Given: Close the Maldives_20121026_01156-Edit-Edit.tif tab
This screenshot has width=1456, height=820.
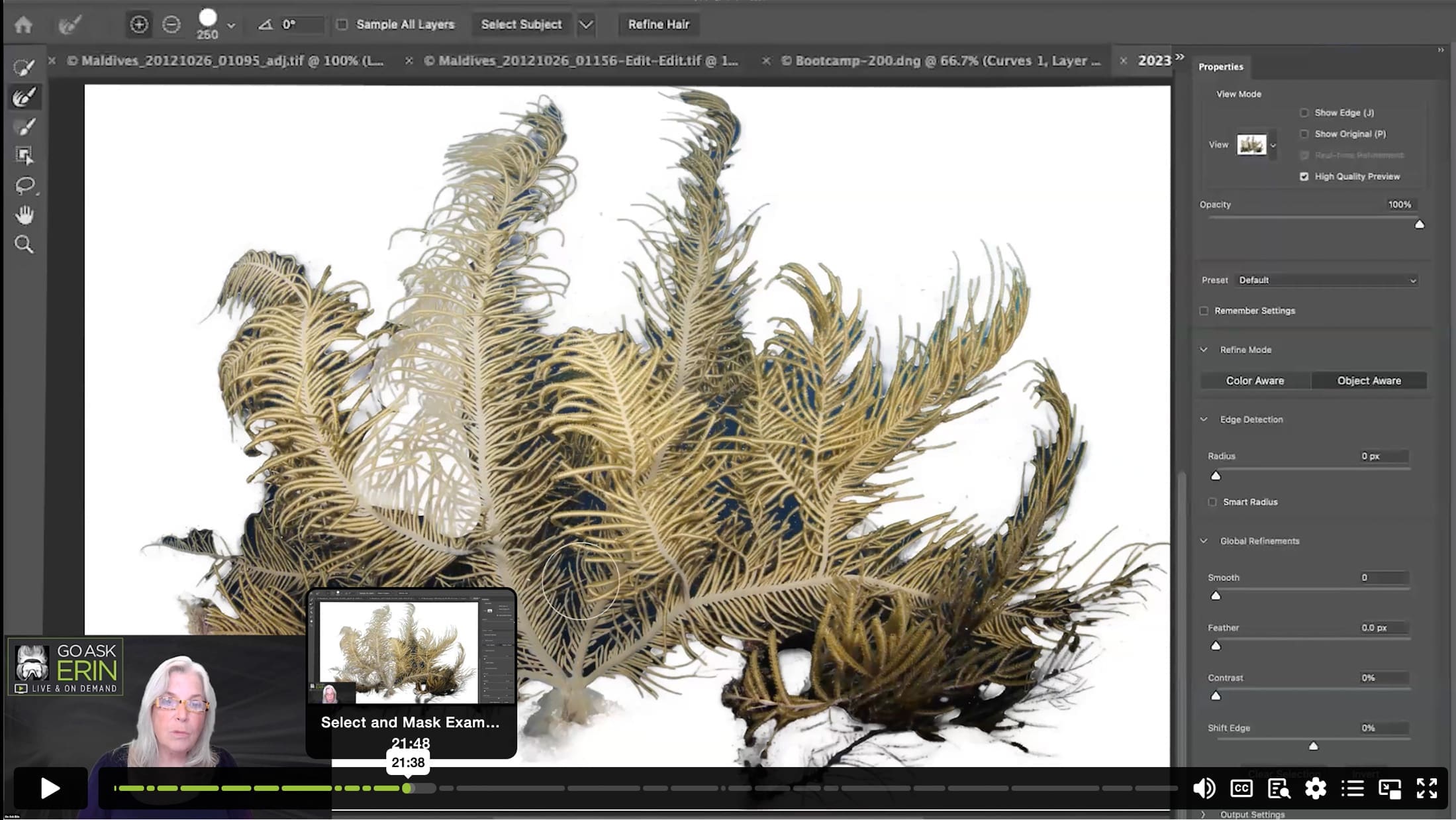Looking at the screenshot, I should coord(409,61).
